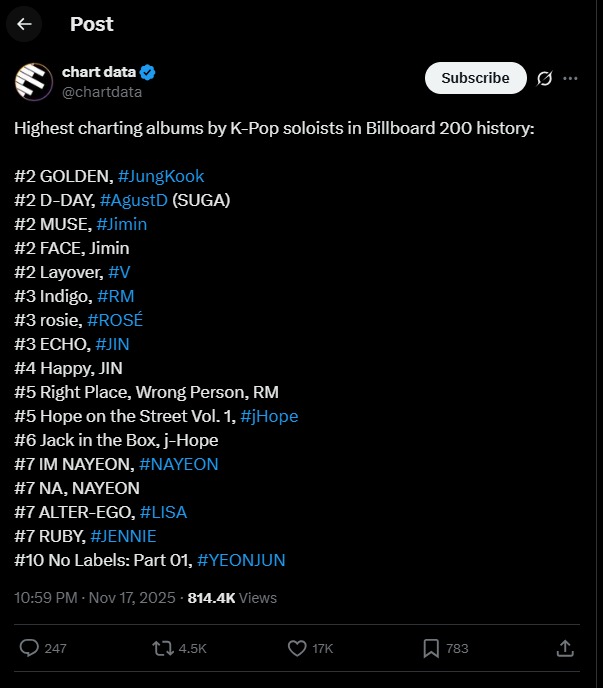
Task: Click the blue verified badge
Action: coord(147,73)
